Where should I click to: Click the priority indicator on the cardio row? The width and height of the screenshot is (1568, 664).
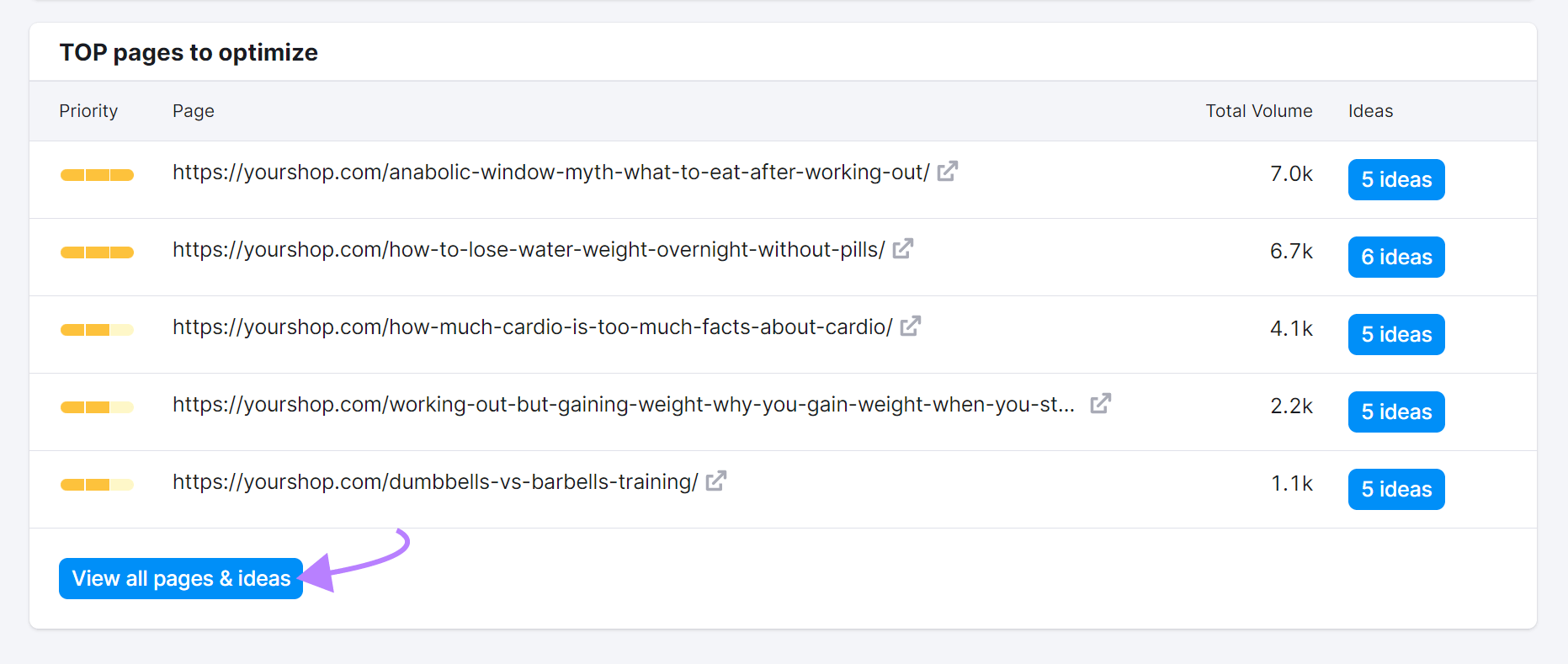pos(96,329)
